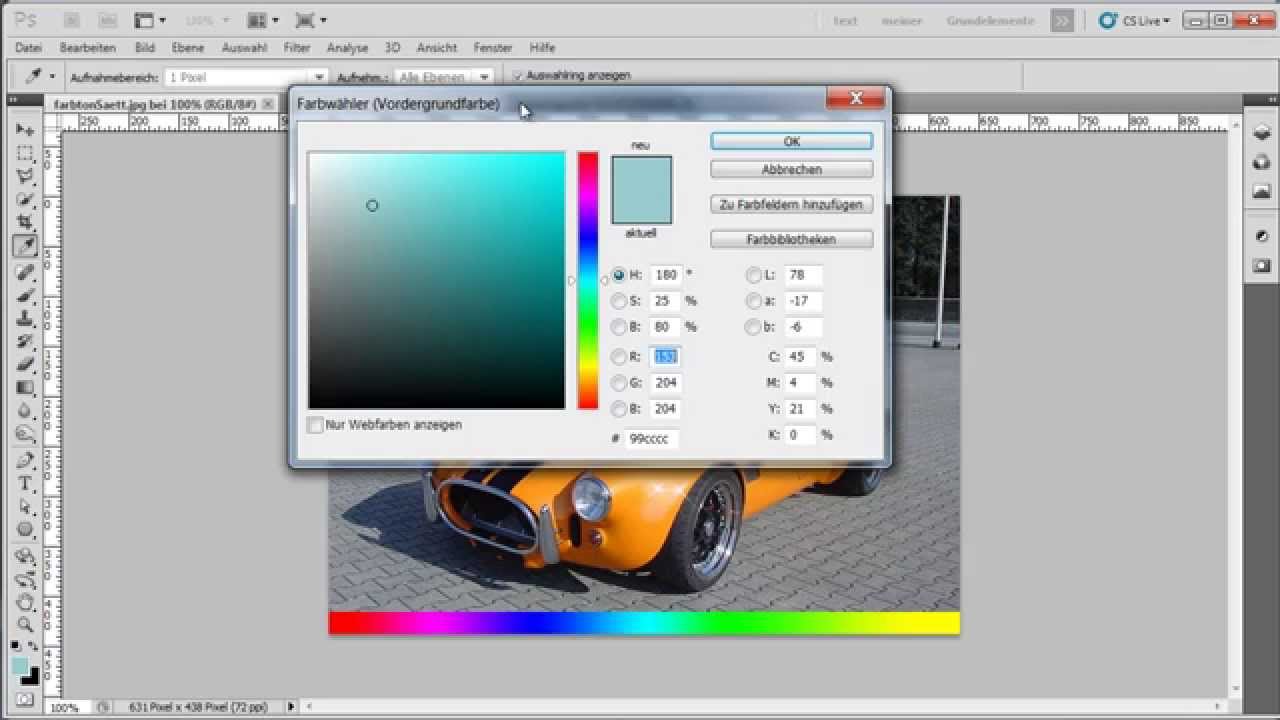Image resolution: width=1280 pixels, height=720 pixels.
Task: Select the G green radio button
Action: pos(619,383)
